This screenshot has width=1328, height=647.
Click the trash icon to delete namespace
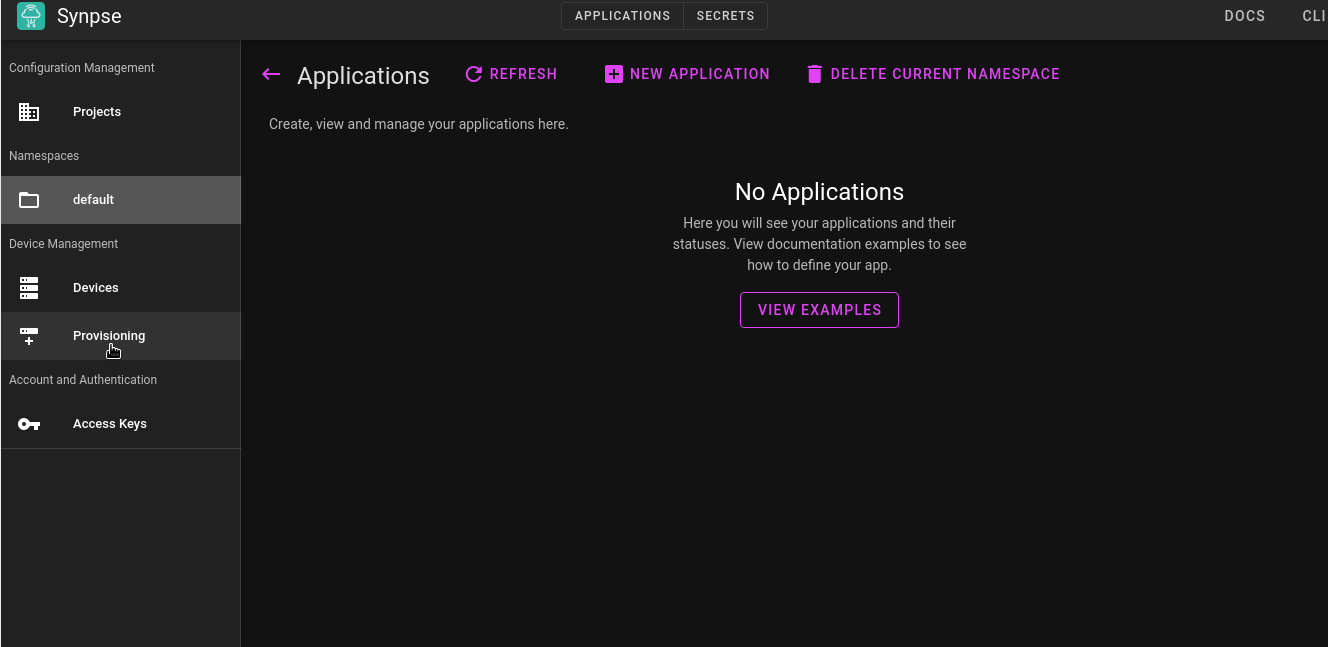[x=814, y=74]
